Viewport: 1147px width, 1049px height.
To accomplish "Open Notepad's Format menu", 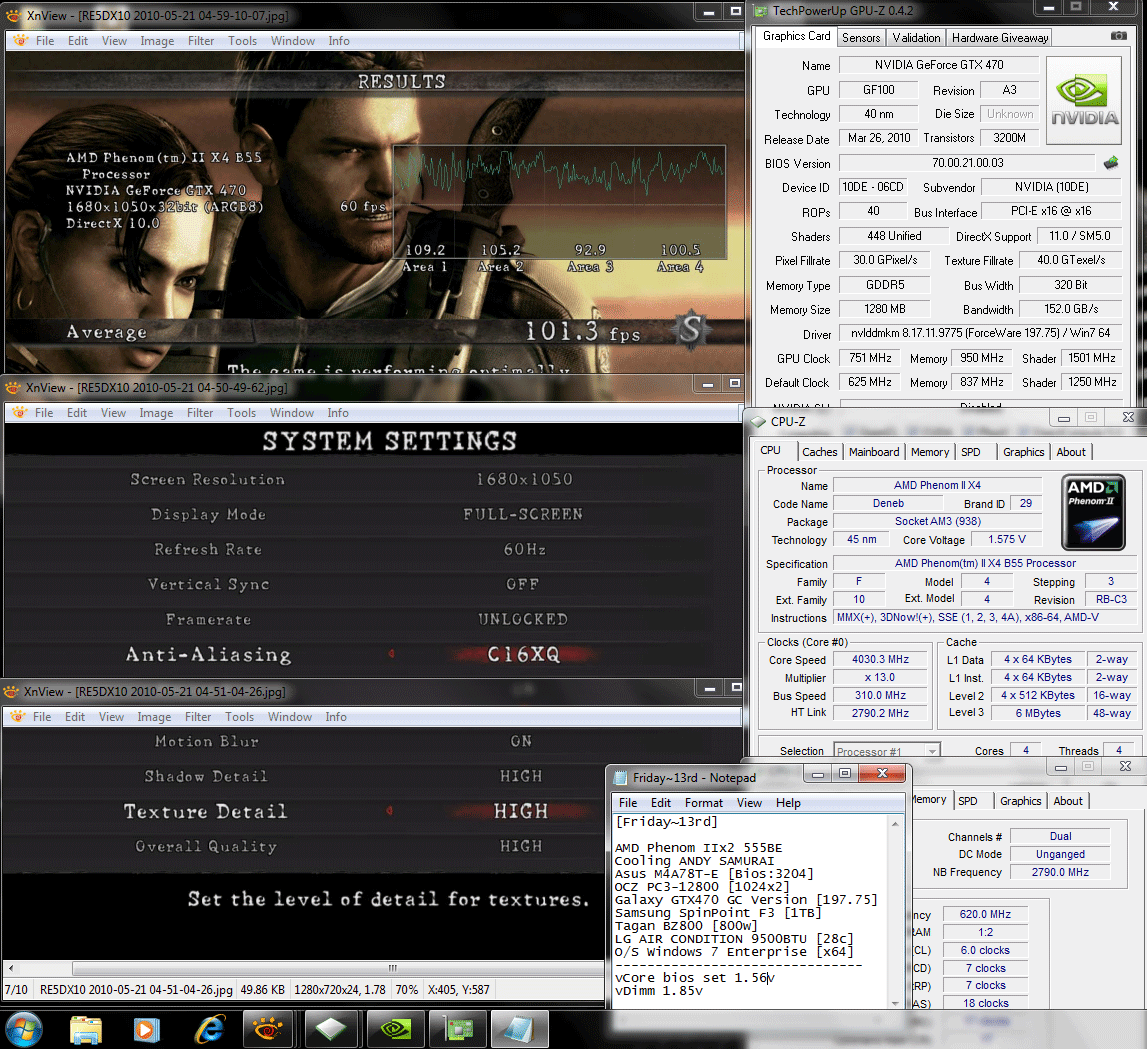I will coord(704,802).
